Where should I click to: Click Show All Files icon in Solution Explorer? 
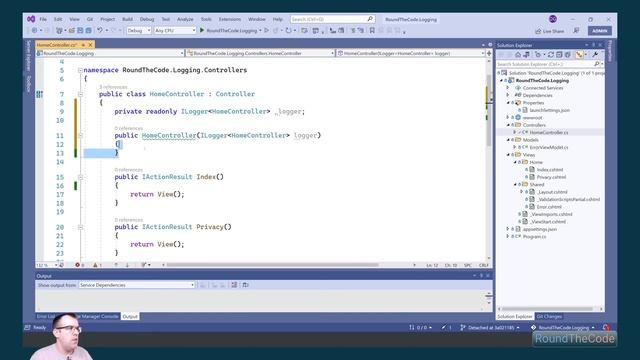coord(567,55)
